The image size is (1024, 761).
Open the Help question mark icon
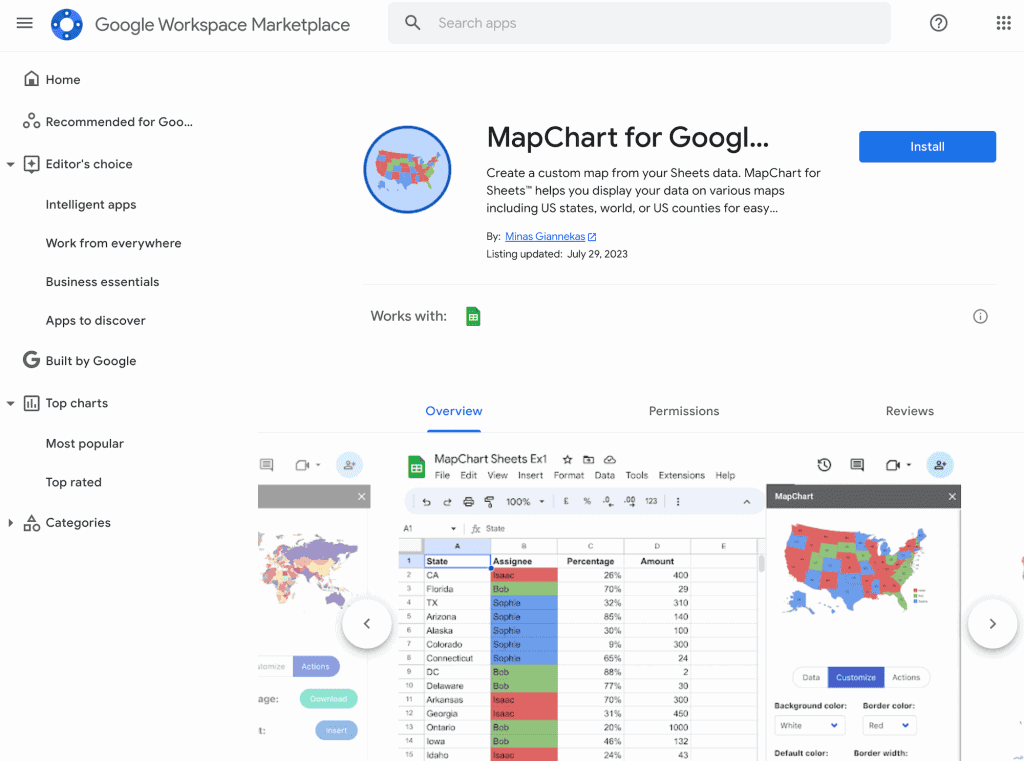tap(938, 24)
